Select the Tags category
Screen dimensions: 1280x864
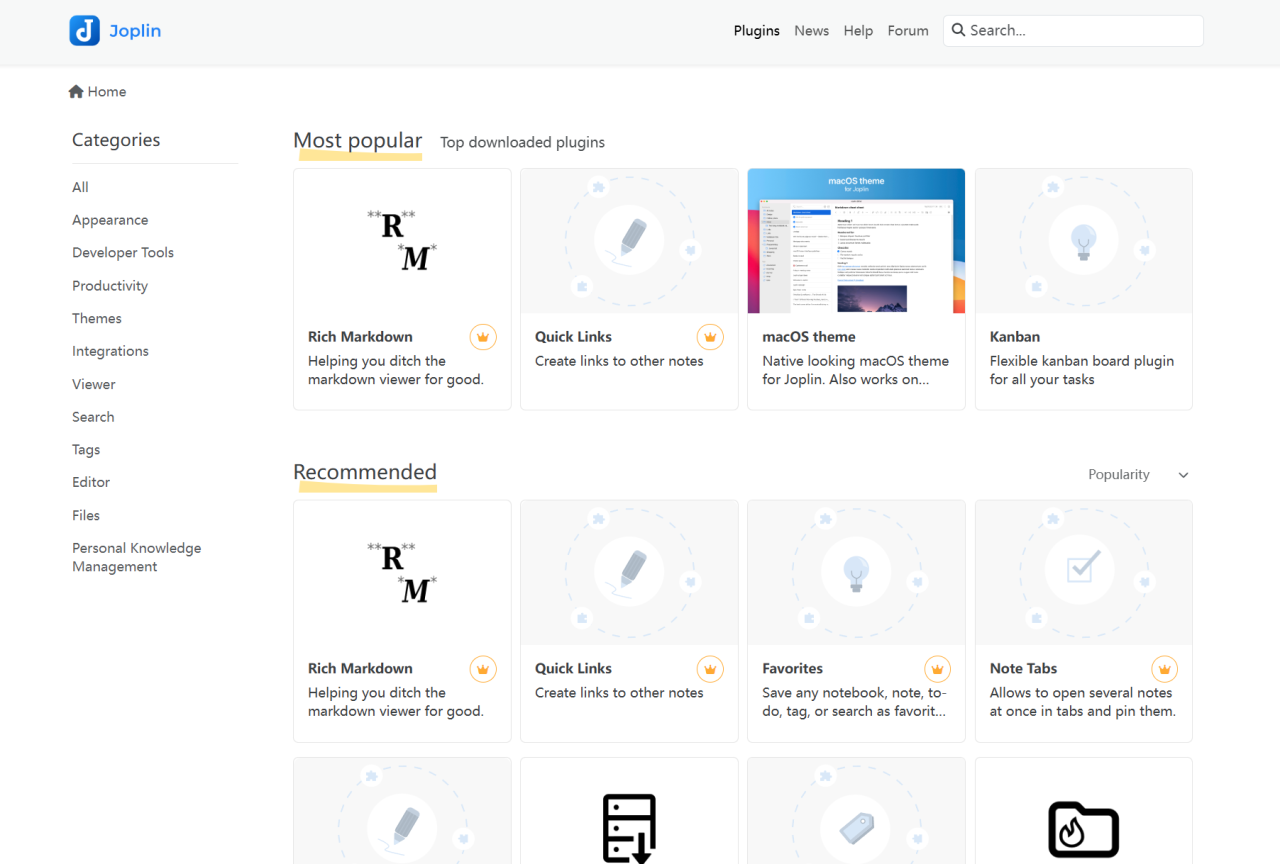point(86,450)
